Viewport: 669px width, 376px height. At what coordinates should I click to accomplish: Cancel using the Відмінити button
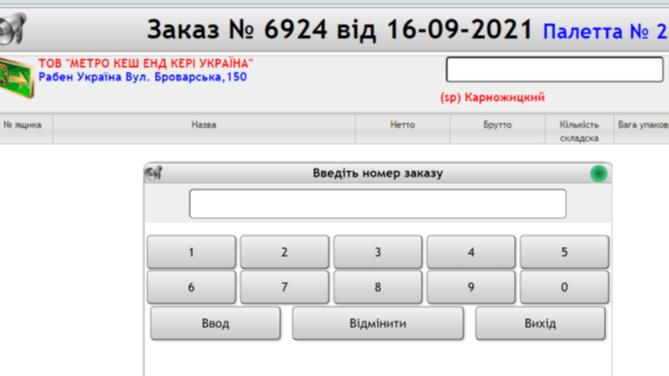(378, 323)
